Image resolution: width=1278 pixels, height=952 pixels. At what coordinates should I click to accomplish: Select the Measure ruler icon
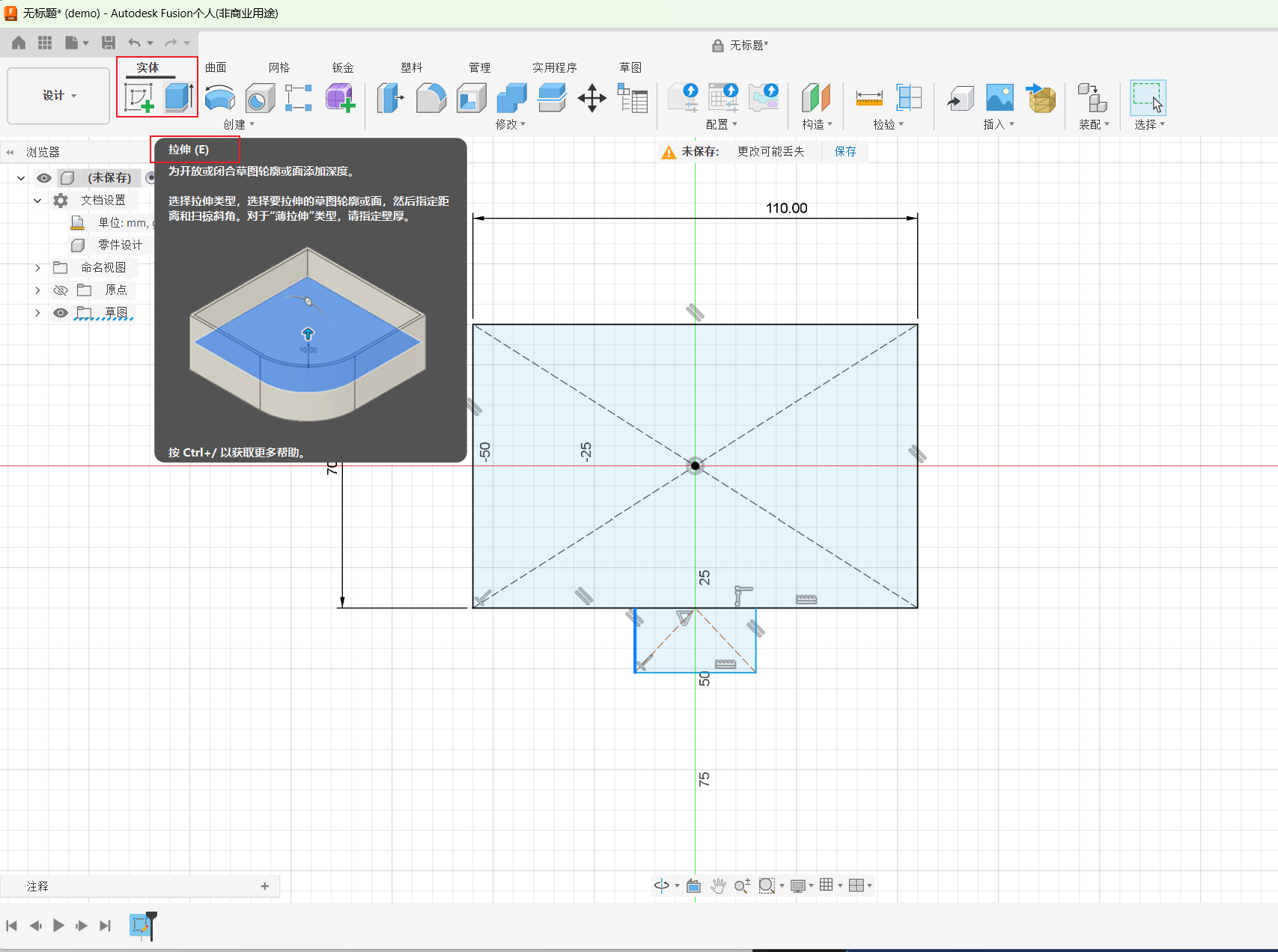[869, 98]
